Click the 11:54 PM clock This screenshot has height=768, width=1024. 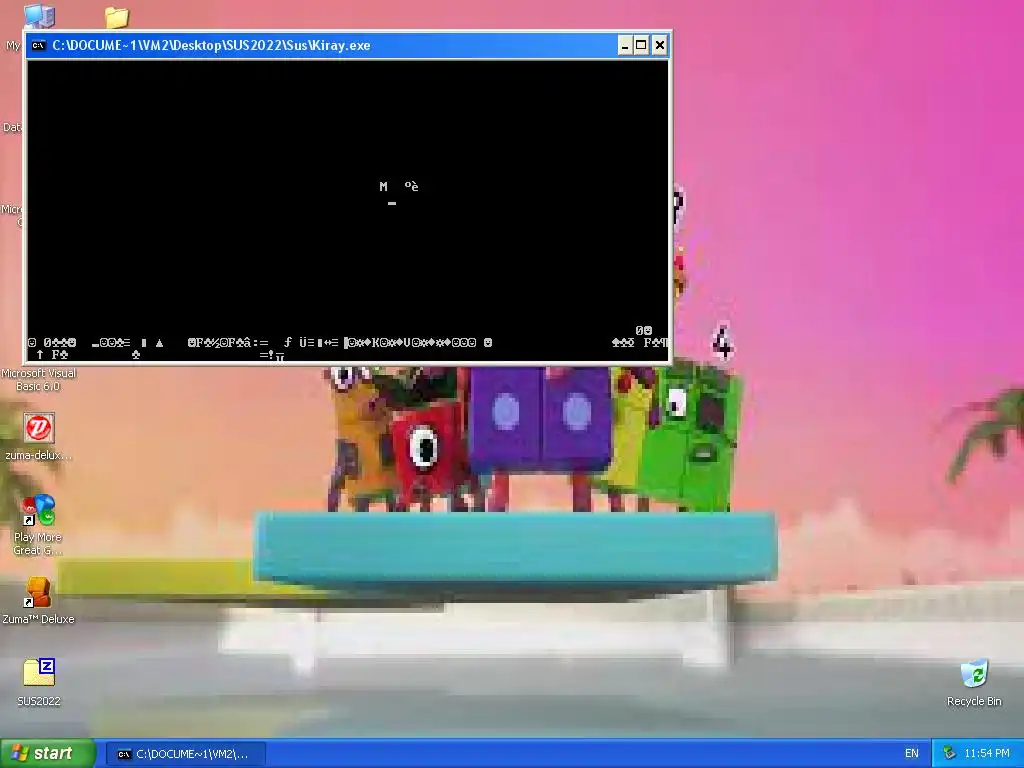987,753
